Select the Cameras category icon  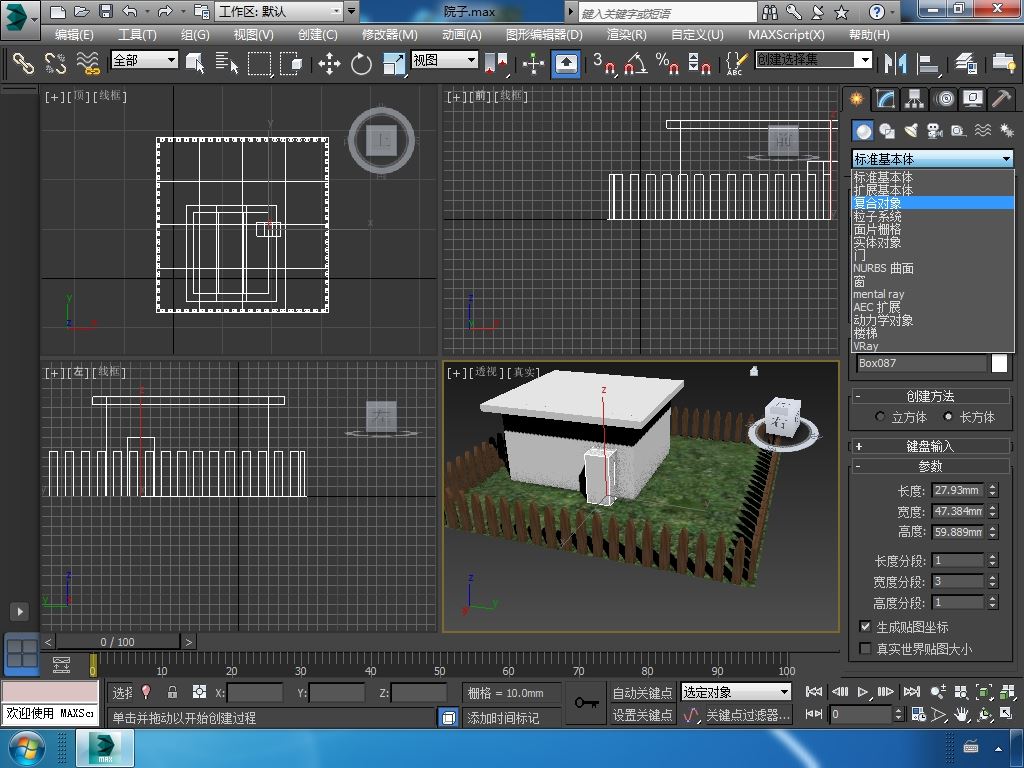point(935,131)
